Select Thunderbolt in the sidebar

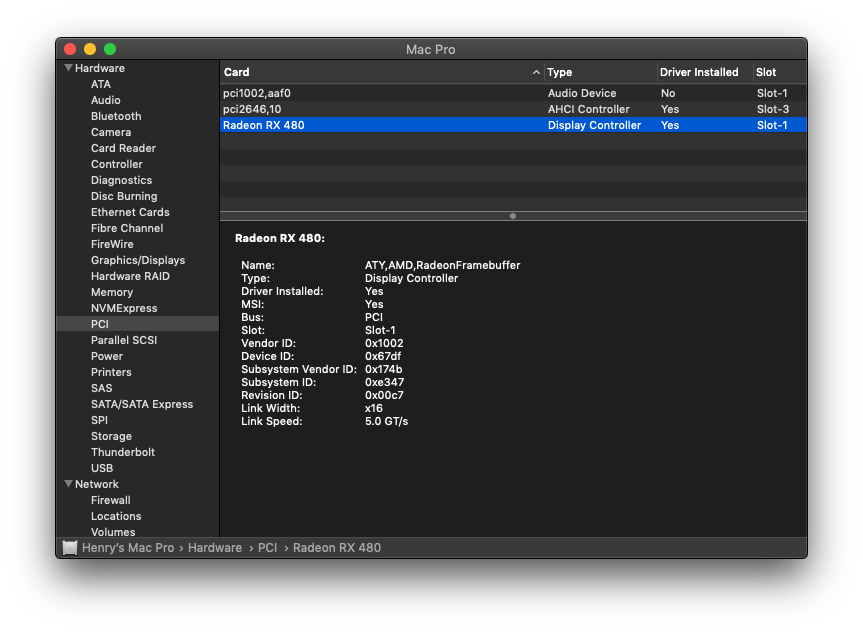(x=123, y=451)
